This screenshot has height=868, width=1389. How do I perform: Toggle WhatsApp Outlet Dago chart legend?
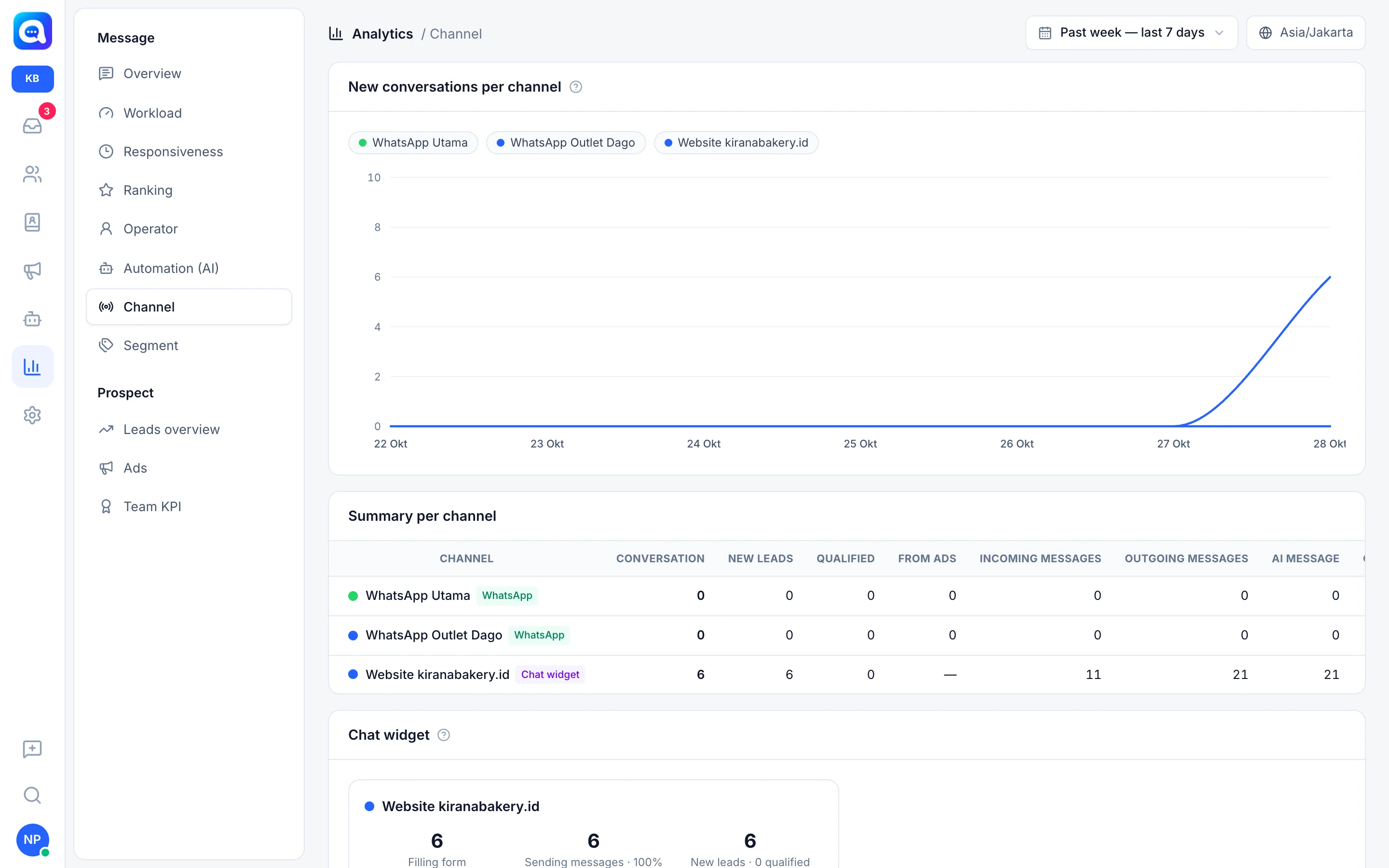pyautogui.click(x=566, y=142)
